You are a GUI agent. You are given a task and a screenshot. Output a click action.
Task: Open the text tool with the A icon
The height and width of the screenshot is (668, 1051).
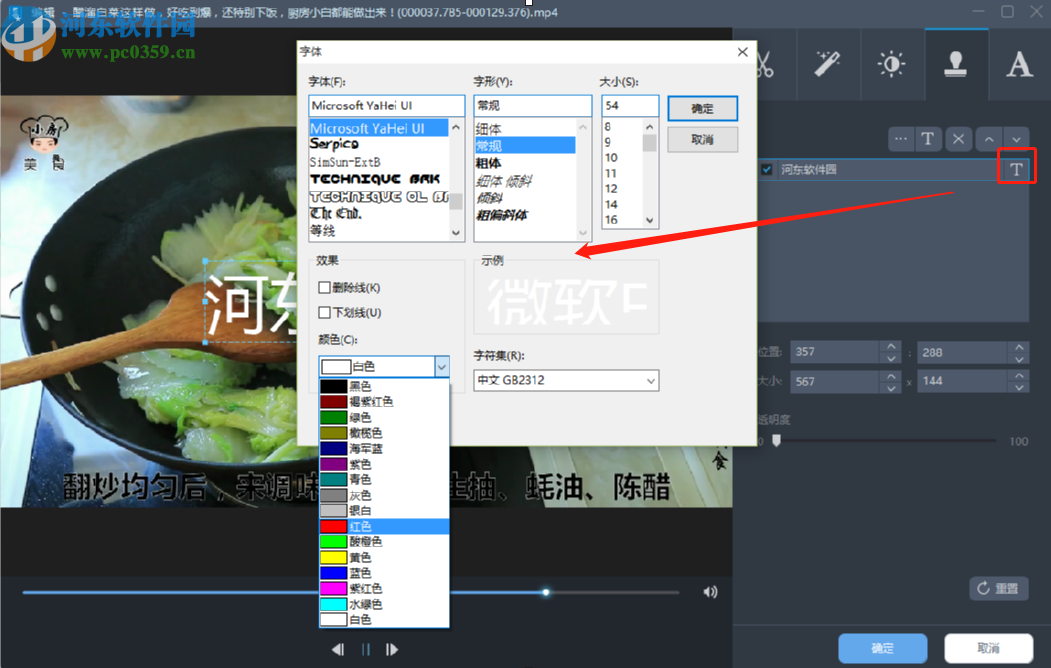click(1019, 64)
